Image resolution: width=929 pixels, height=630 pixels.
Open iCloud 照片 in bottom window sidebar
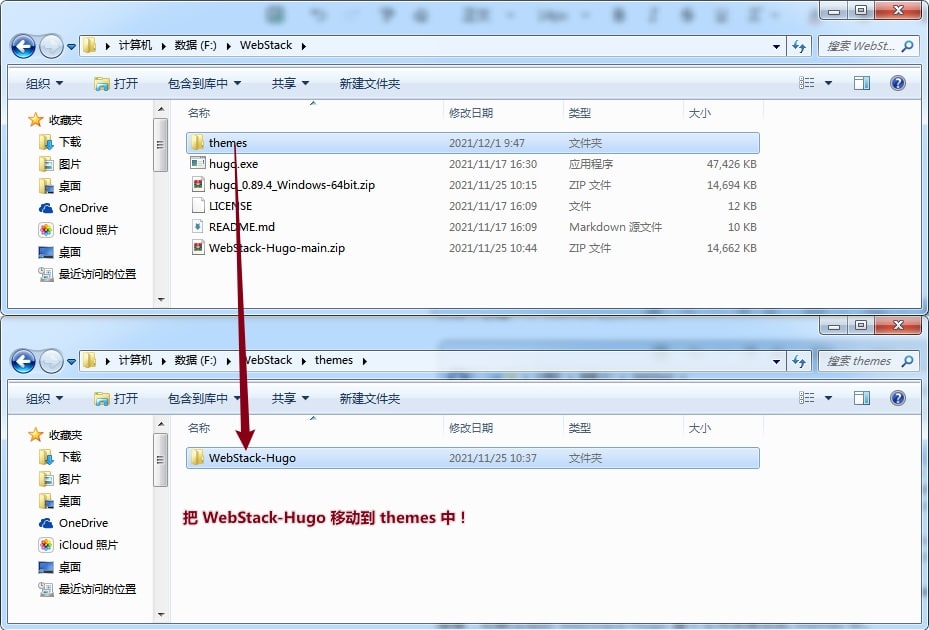tap(78, 545)
